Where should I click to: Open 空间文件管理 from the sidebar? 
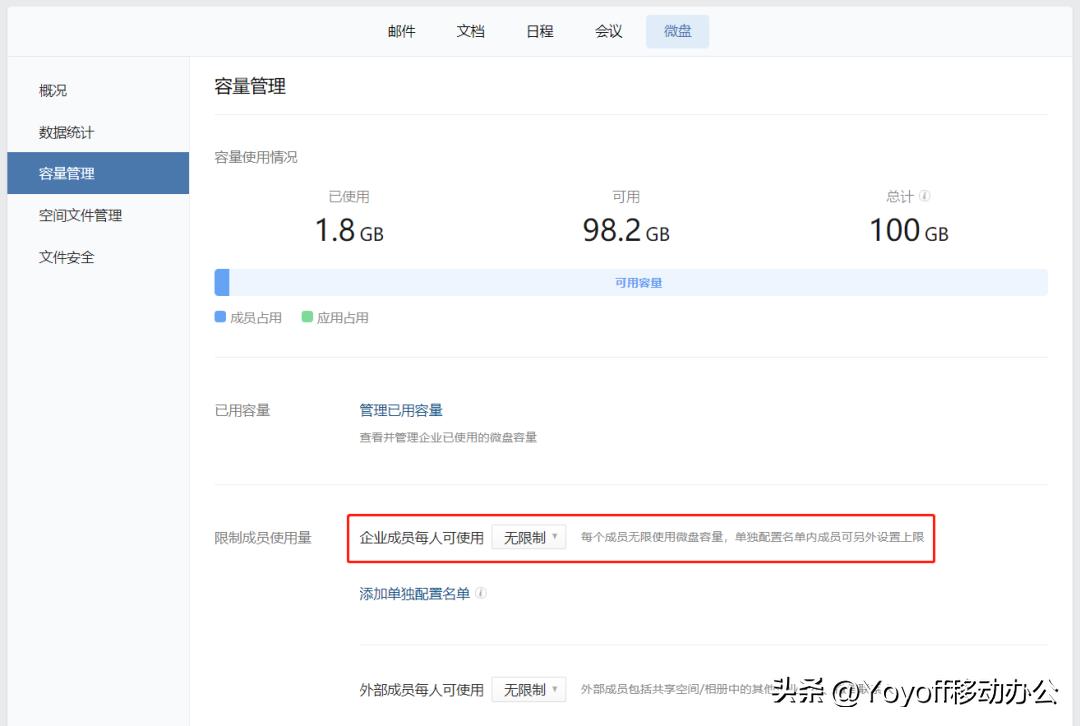pyautogui.click(x=80, y=215)
